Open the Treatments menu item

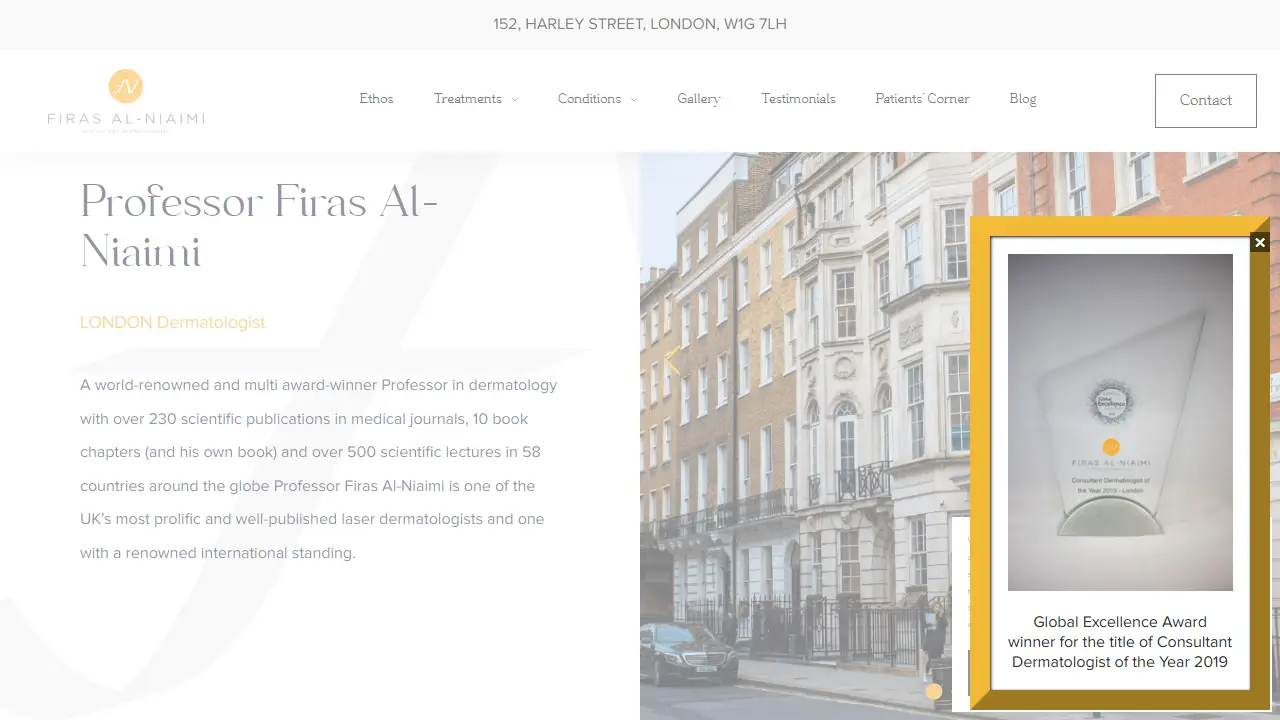468,99
